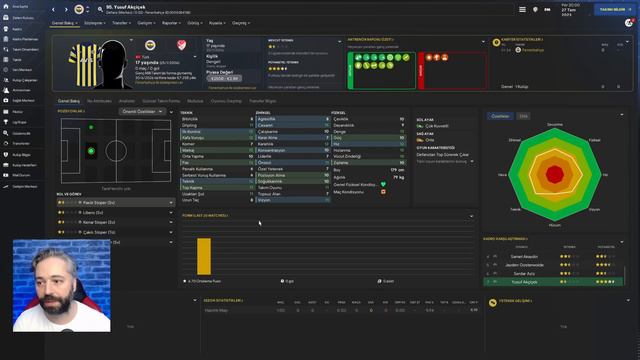This screenshot has width=640, height=360.
Task: Open Kulüp Hedefleri icon in sidebar
Action: click(6, 165)
